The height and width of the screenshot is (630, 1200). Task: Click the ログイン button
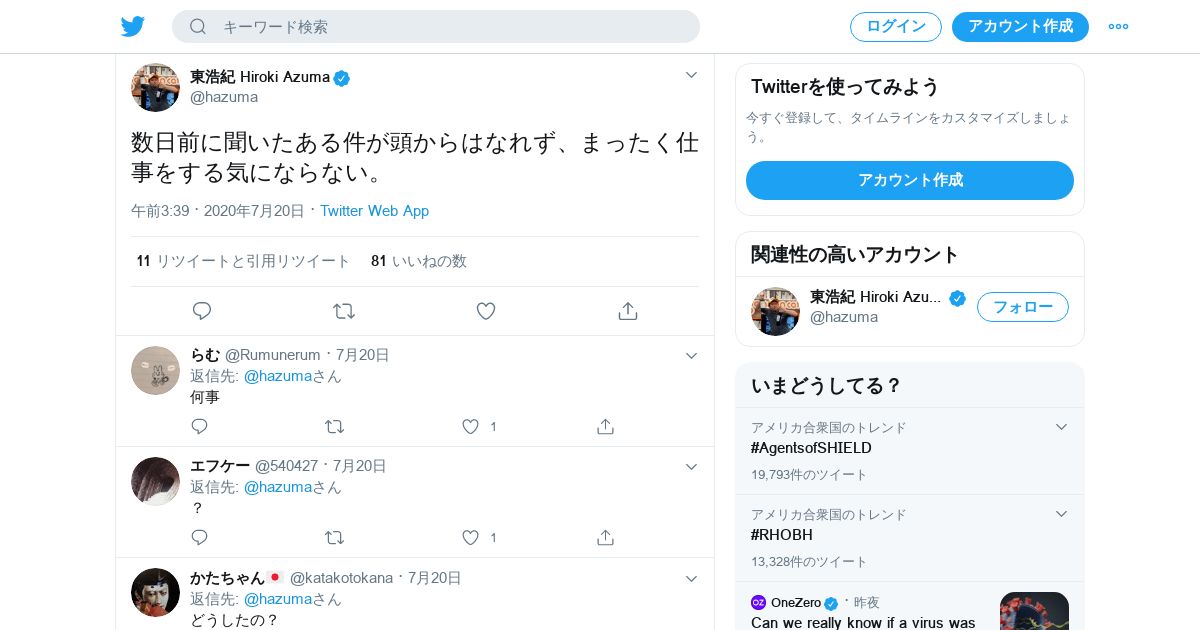coord(895,27)
